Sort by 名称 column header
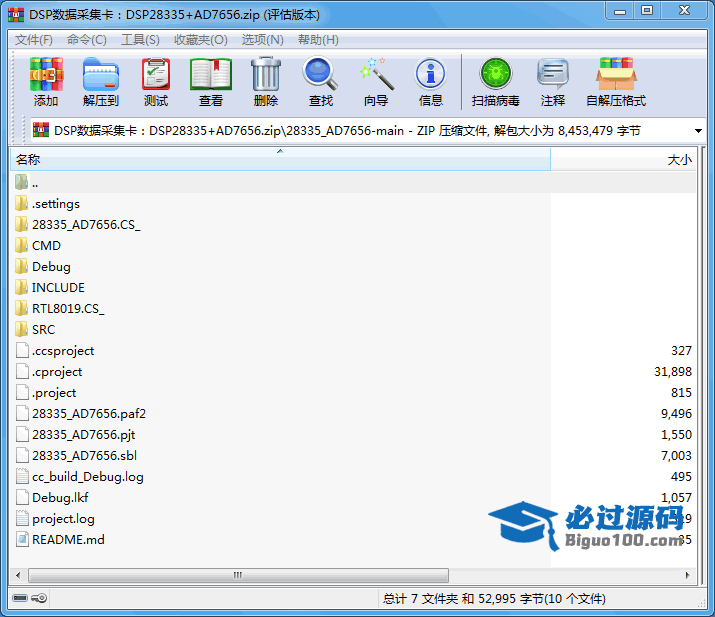This screenshot has width=715, height=617. (x=28, y=160)
